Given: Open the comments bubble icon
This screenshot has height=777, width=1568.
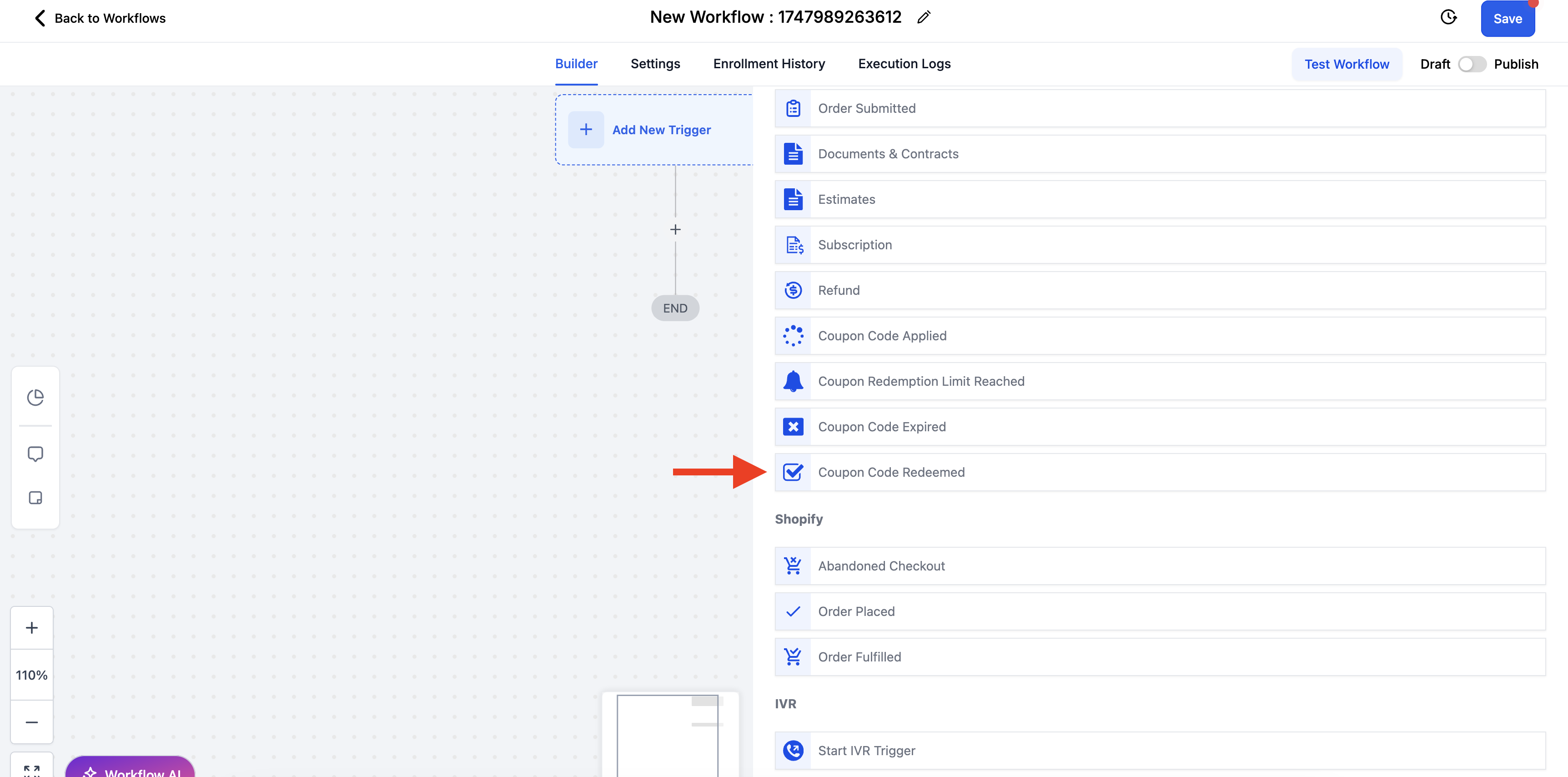Looking at the screenshot, I should [x=35, y=454].
